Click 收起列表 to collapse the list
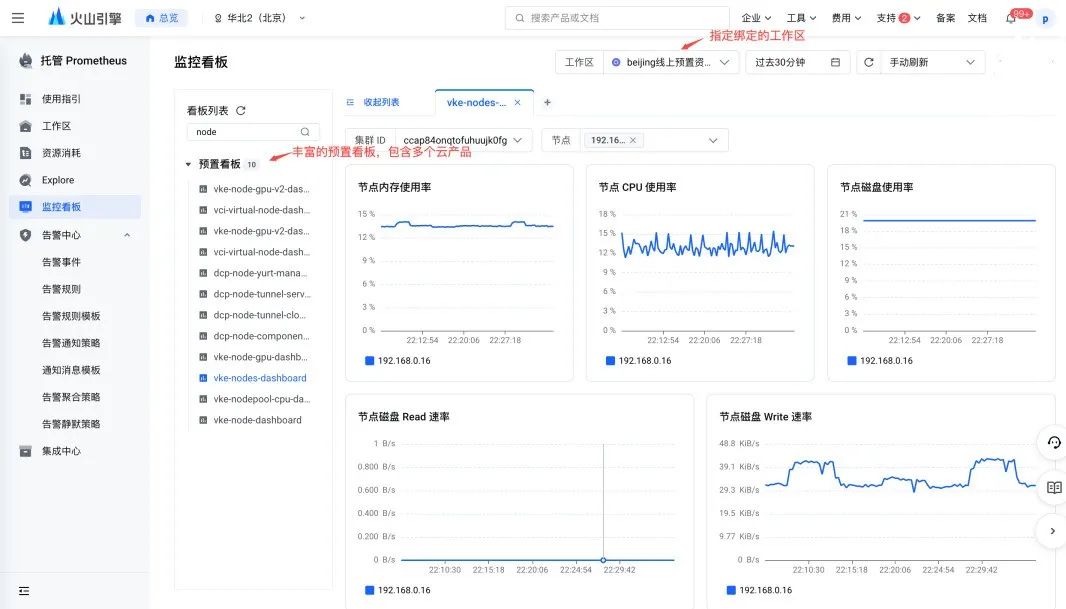 pyautogui.click(x=373, y=102)
